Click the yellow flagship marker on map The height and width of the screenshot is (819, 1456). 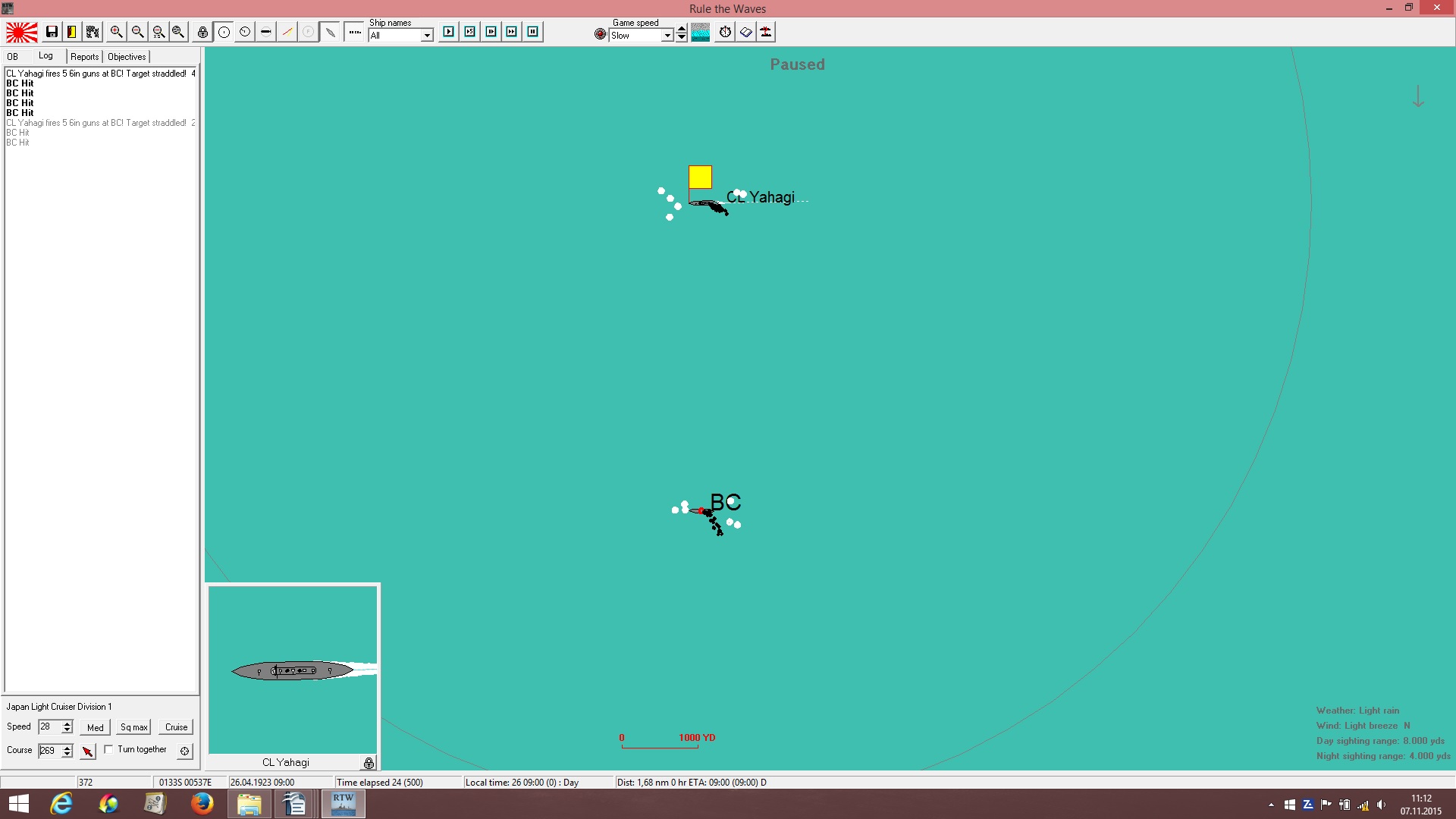coord(700,177)
